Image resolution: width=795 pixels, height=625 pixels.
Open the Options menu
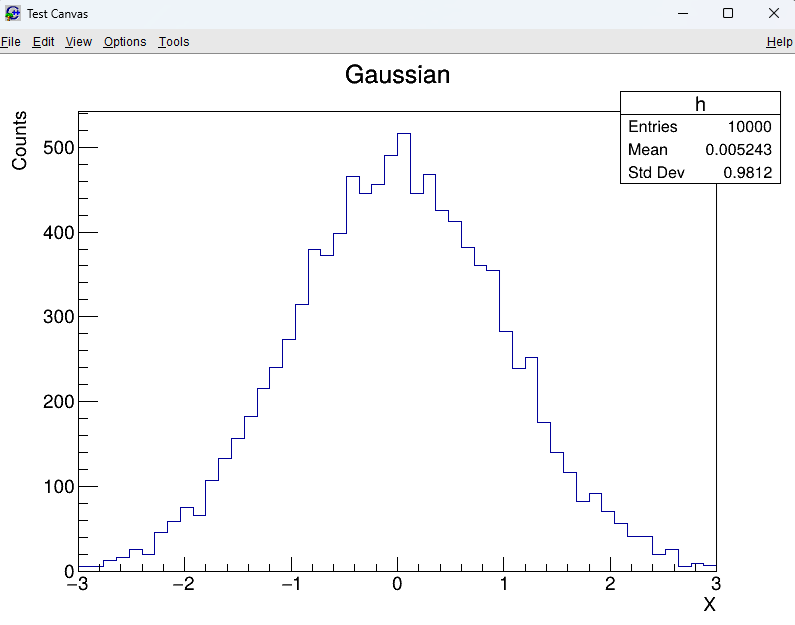(x=125, y=42)
